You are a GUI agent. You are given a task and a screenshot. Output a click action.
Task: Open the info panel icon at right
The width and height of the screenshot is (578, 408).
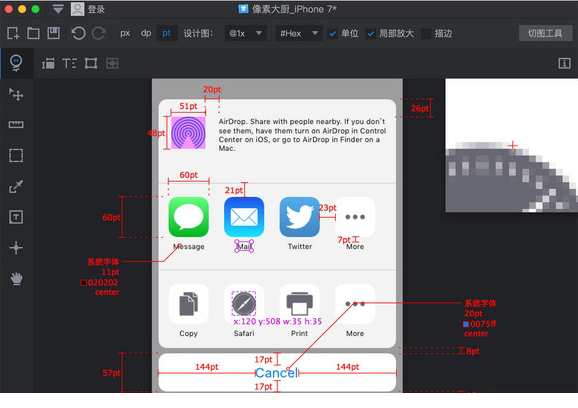[564, 63]
